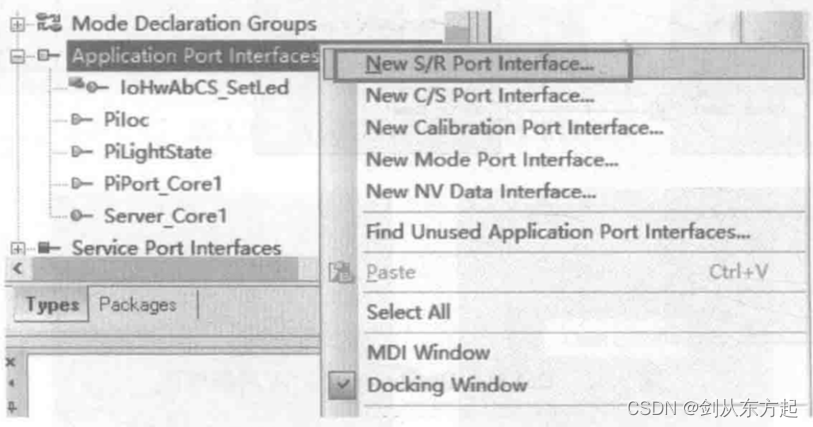Open the Types tab
The height and width of the screenshot is (427, 813).
pyautogui.click(x=53, y=304)
